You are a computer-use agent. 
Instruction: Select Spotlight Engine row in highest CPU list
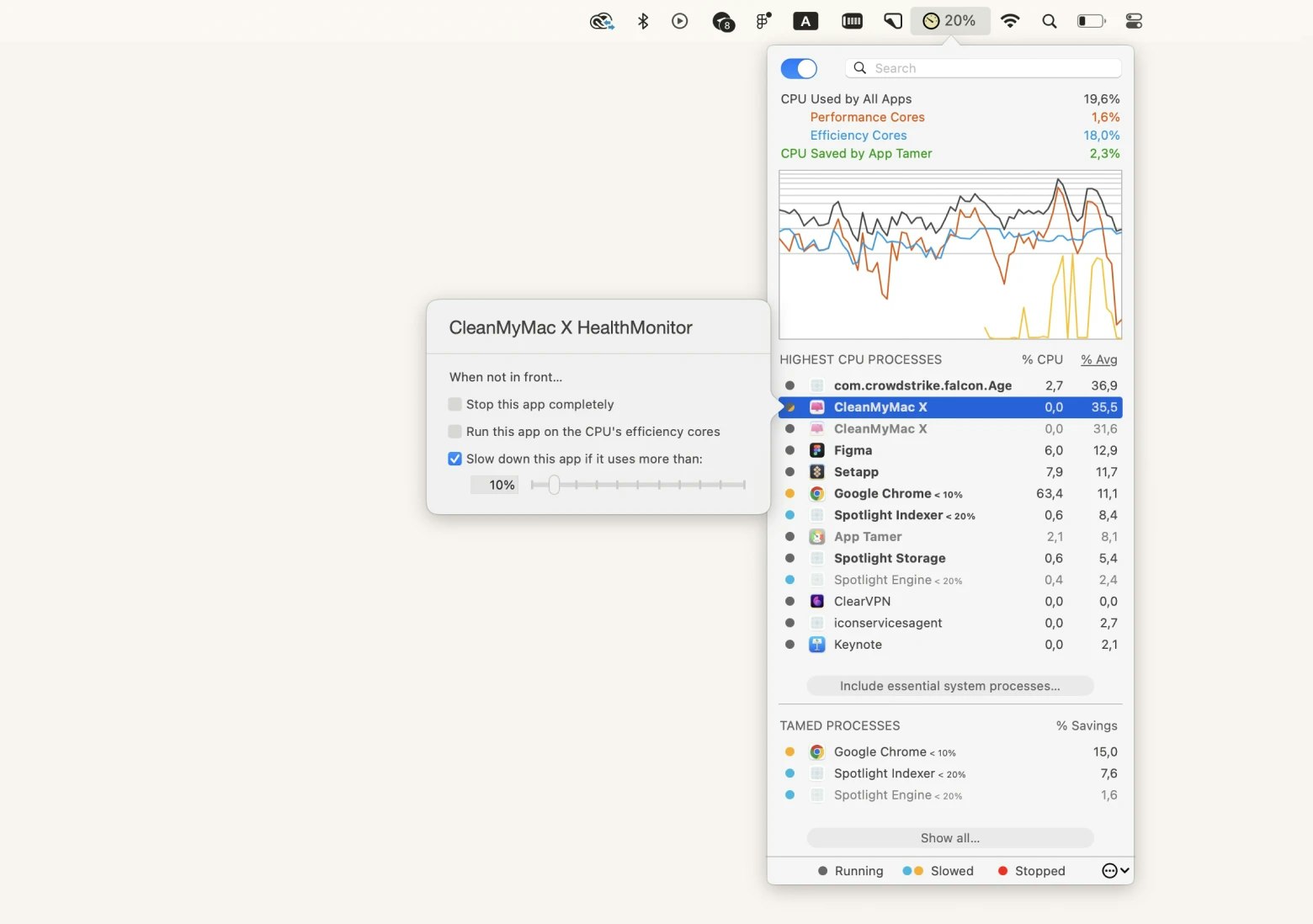point(950,580)
